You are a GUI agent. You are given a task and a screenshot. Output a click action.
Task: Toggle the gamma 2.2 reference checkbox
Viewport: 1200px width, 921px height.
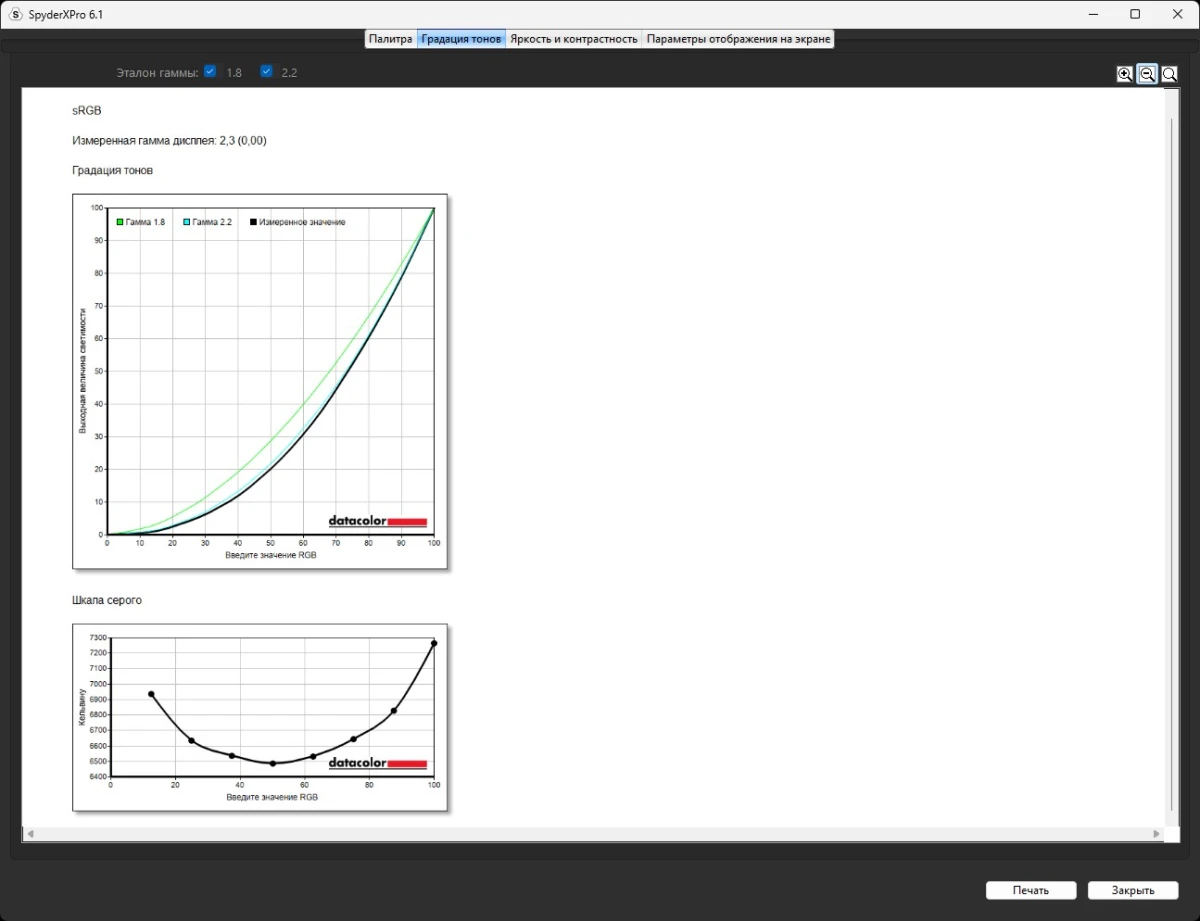[267, 72]
